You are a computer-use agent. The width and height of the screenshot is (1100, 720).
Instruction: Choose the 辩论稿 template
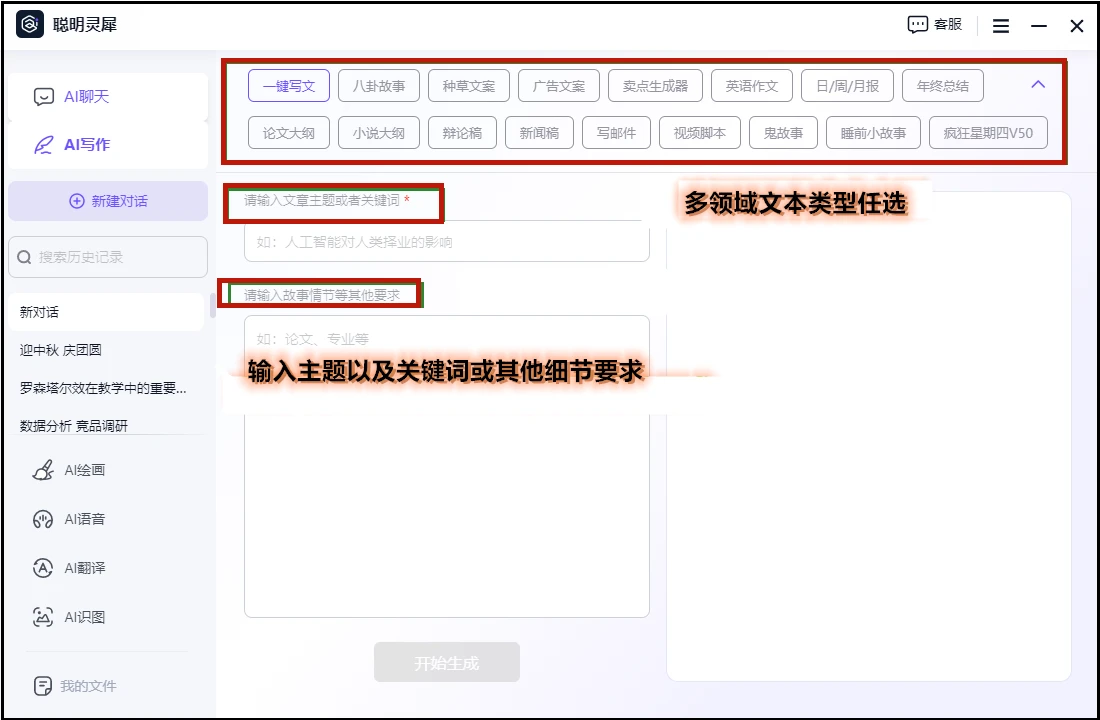pyautogui.click(x=462, y=133)
